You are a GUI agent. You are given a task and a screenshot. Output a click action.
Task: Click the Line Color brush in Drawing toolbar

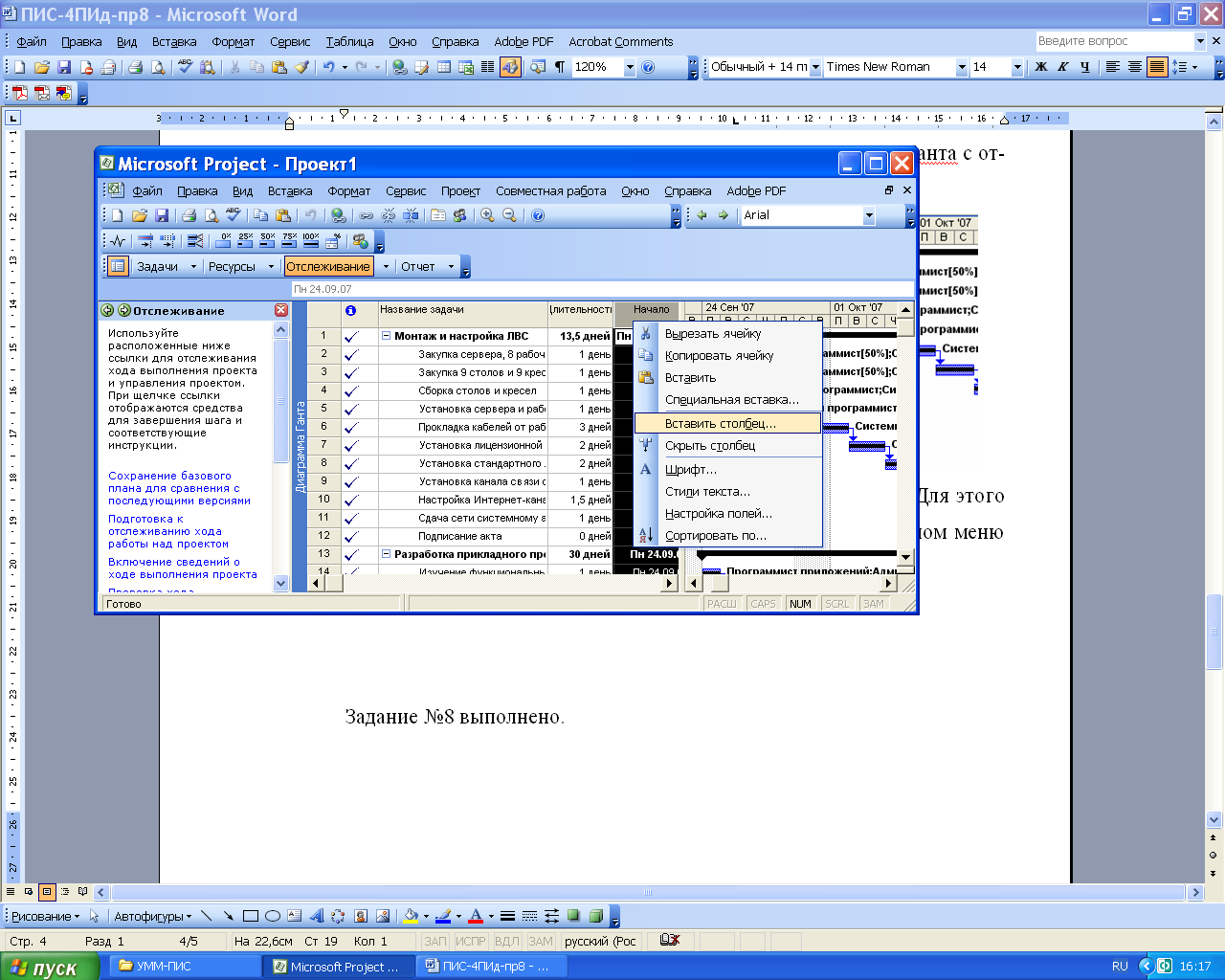[x=442, y=916]
